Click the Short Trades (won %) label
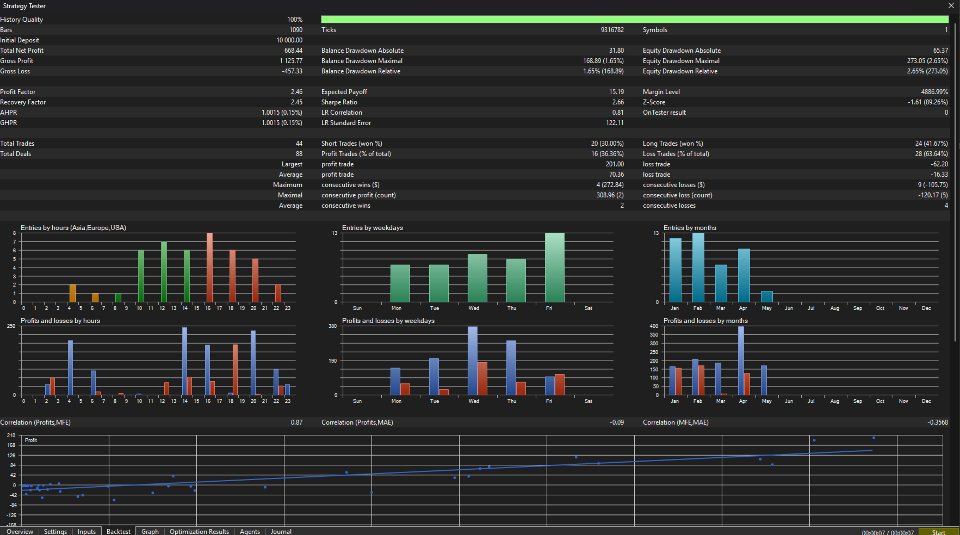 click(351, 144)
